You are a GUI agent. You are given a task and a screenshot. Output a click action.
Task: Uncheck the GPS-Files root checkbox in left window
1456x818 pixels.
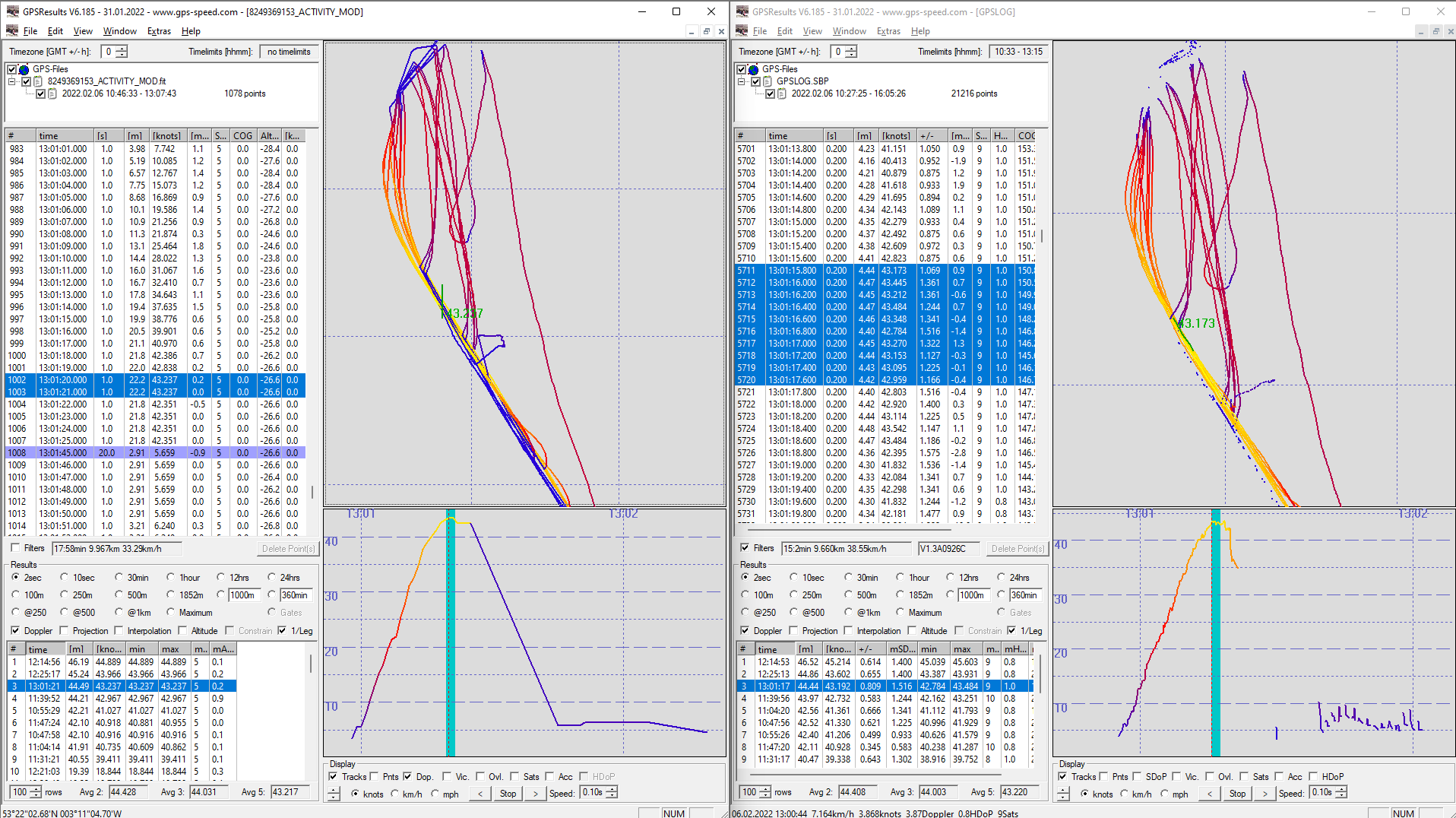tap(11, 69)
